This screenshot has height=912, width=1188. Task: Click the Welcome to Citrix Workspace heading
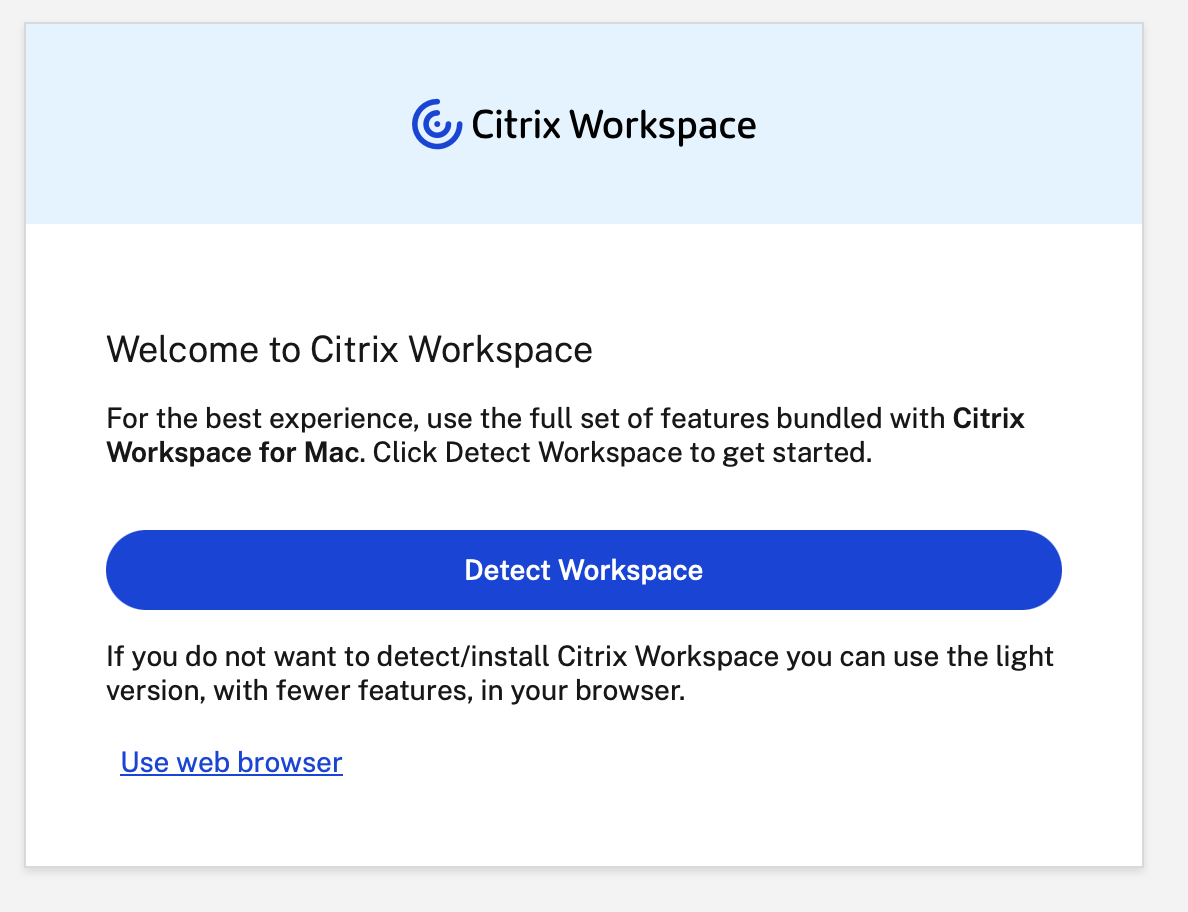click(x=349, y=350)
